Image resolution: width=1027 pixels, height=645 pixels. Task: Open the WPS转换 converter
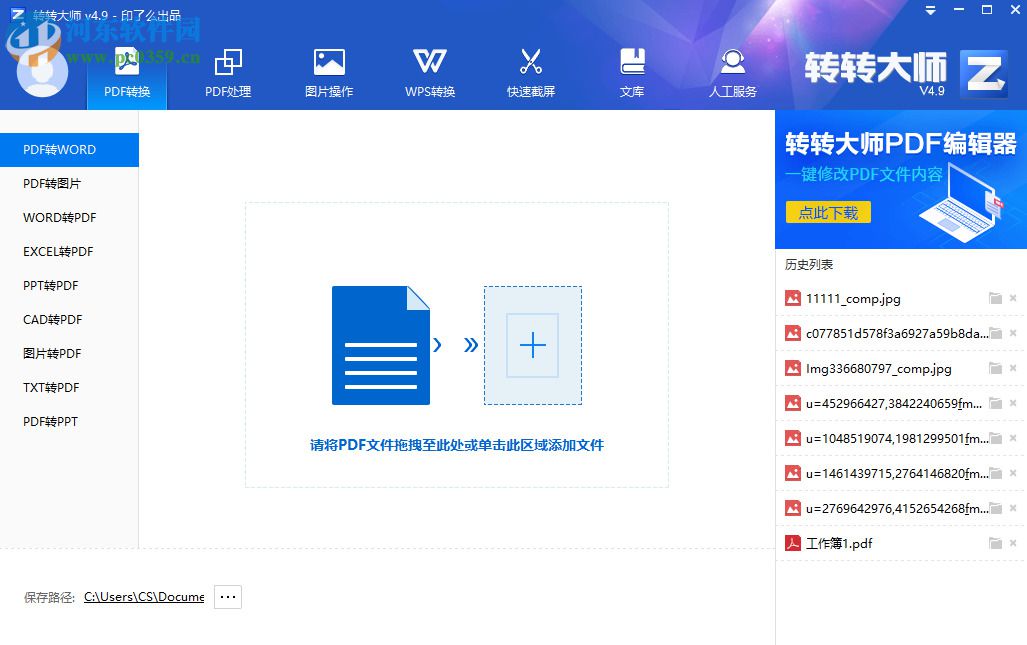coord(429,70)
